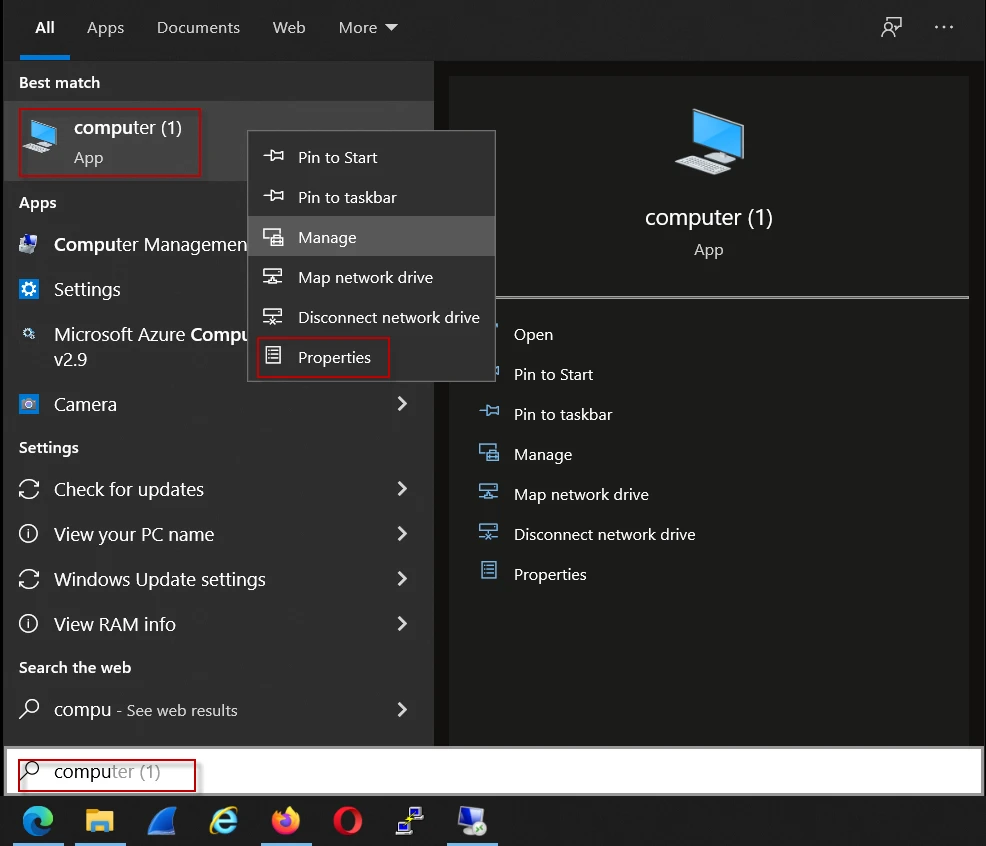The height and width of the screenshot is (846, 986).
Task: Click Map network drive in right pane
Action: coord(581,494)
